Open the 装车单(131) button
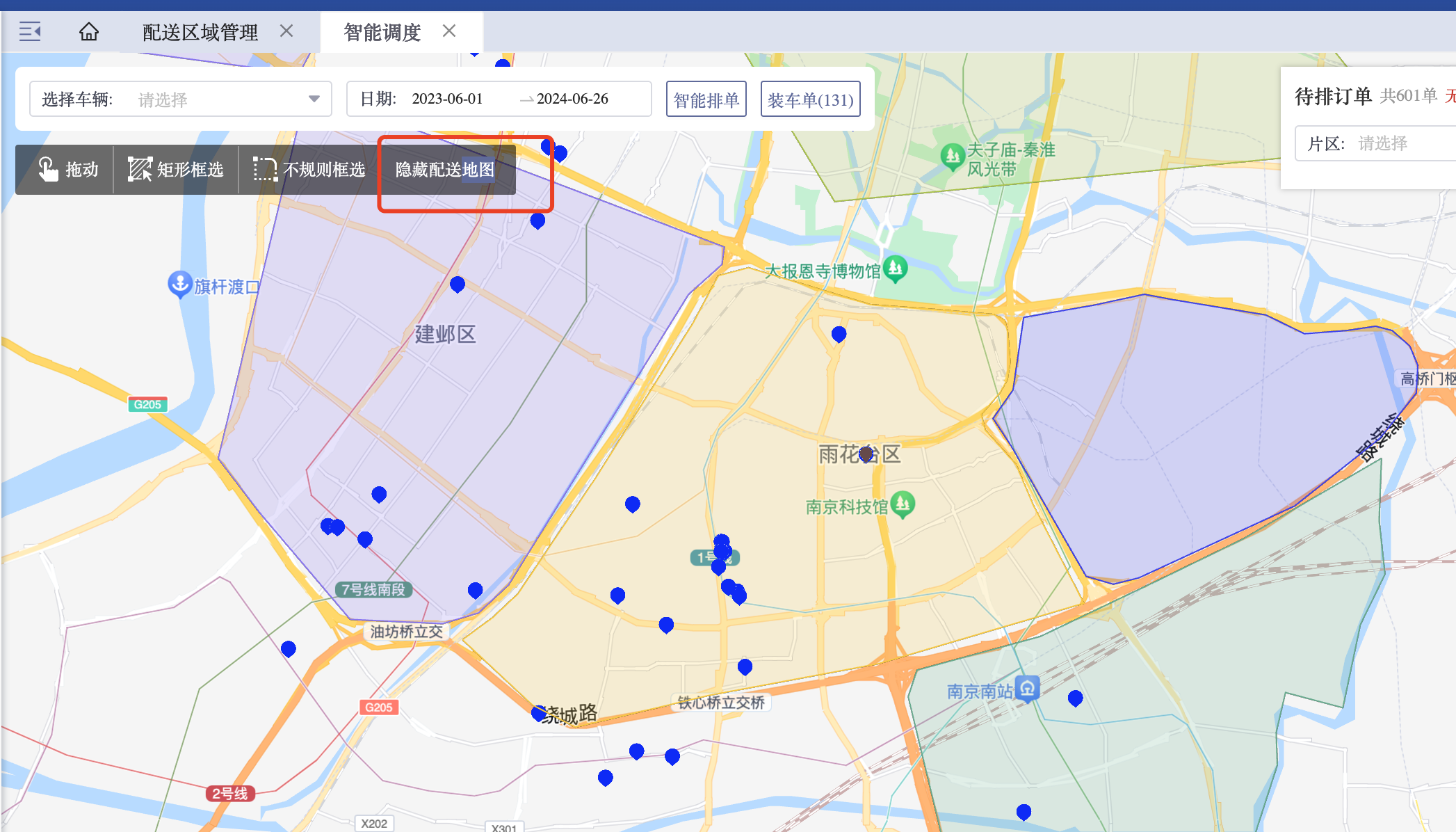Viewport: 1456px width, 832px height. pyautogui.click(x=810, y=99)
